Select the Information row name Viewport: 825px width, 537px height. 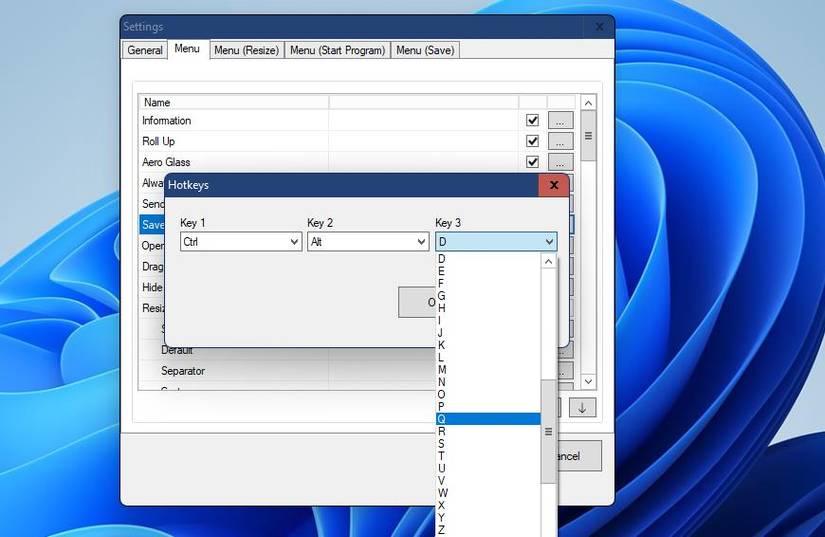(166, 120)
